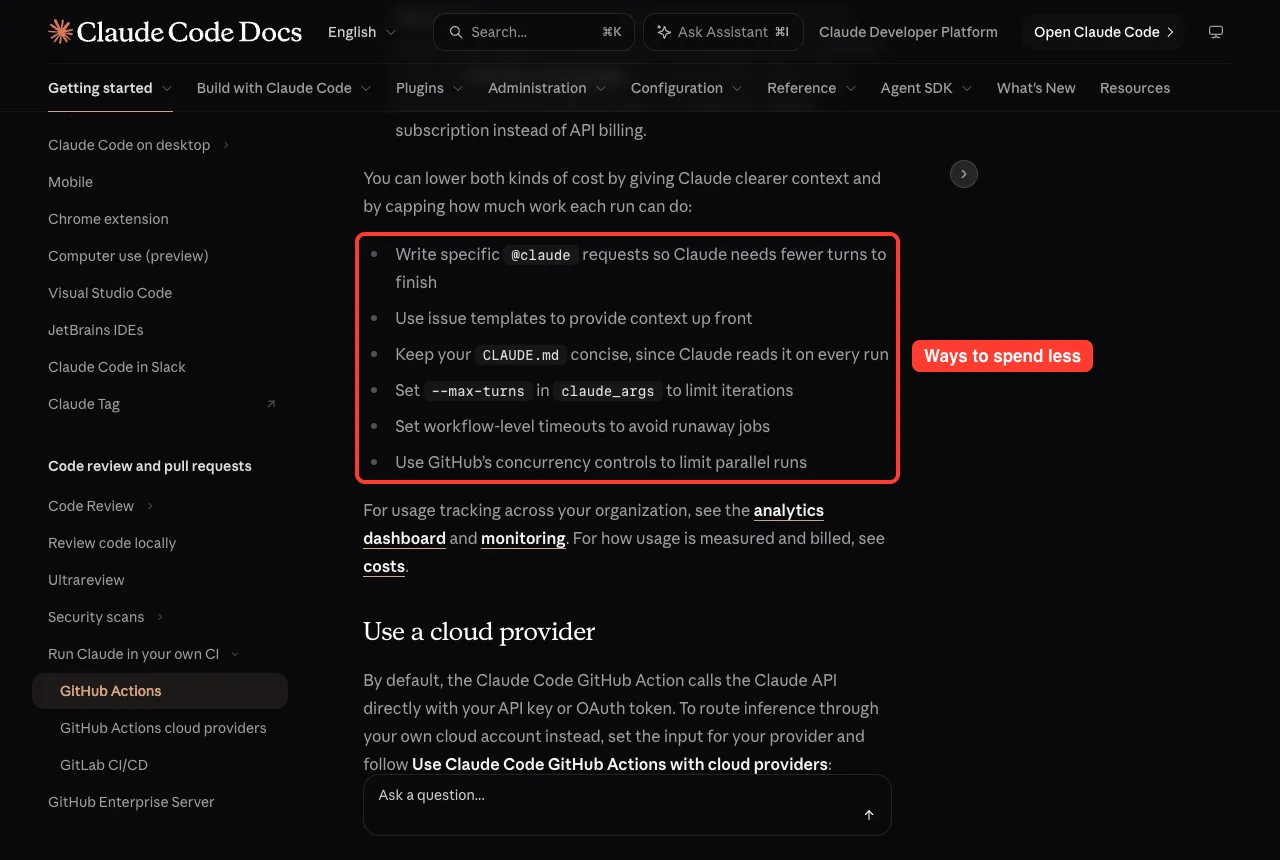This screenshot has height=860, width=1280.
Task: Open the Configuration dropdown menu
Action: [x=687, y=88]
